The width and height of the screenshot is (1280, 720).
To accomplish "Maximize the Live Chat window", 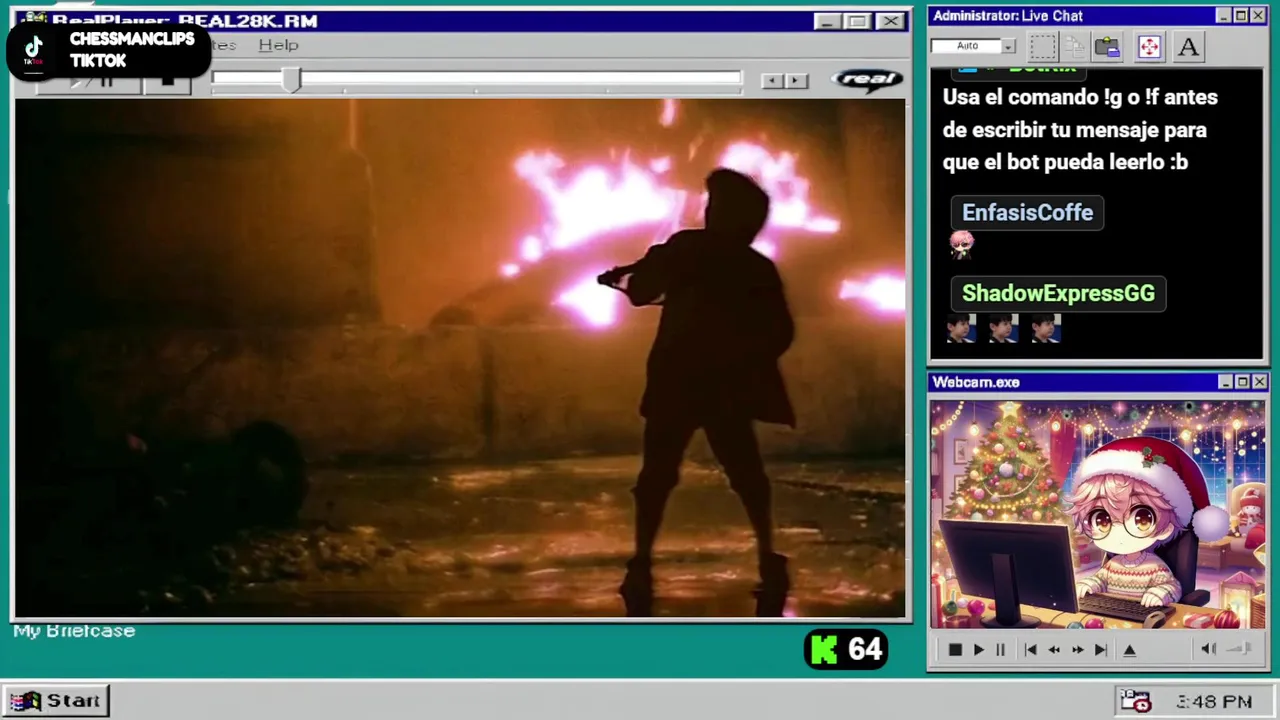I will click(x=1241, y=15).
